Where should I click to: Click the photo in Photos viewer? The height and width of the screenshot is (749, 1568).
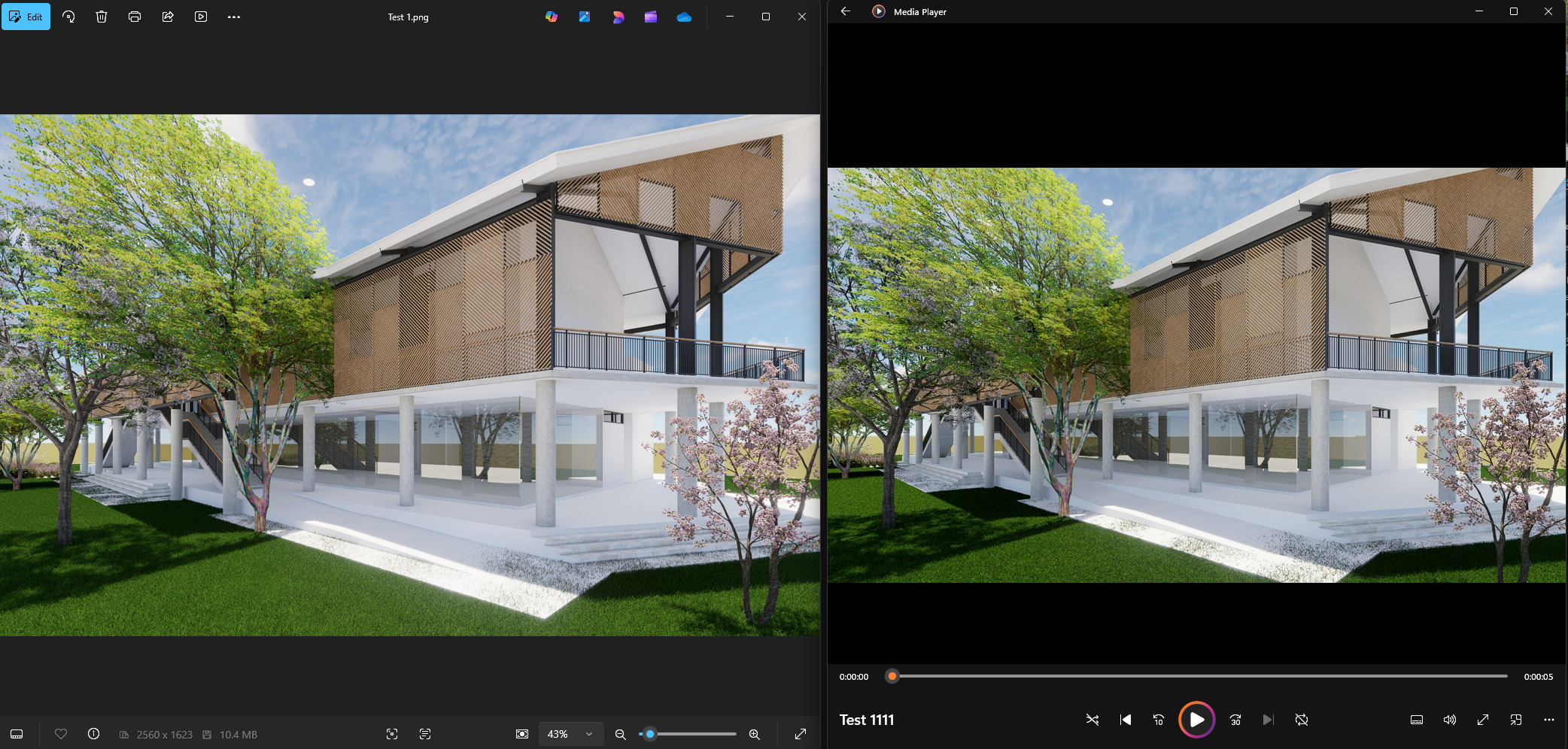click(410, 374)
